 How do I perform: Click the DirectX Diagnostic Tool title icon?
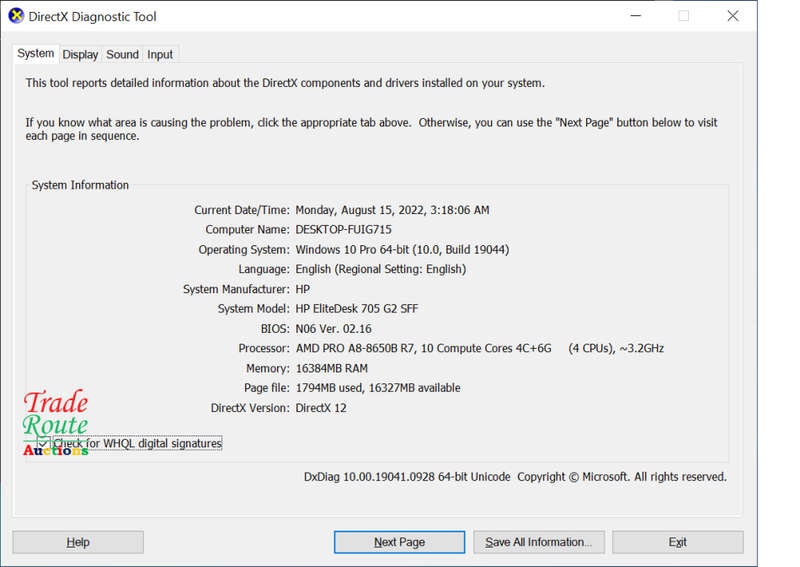[16, 16]
